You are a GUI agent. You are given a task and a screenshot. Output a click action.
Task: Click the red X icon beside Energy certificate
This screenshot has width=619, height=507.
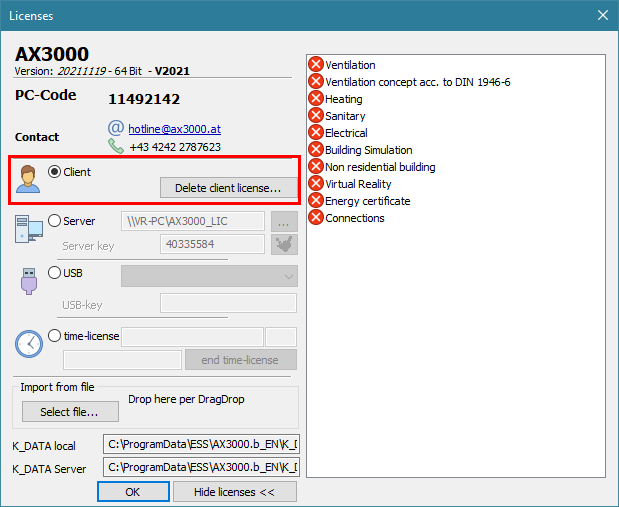[x=316, y=200]
